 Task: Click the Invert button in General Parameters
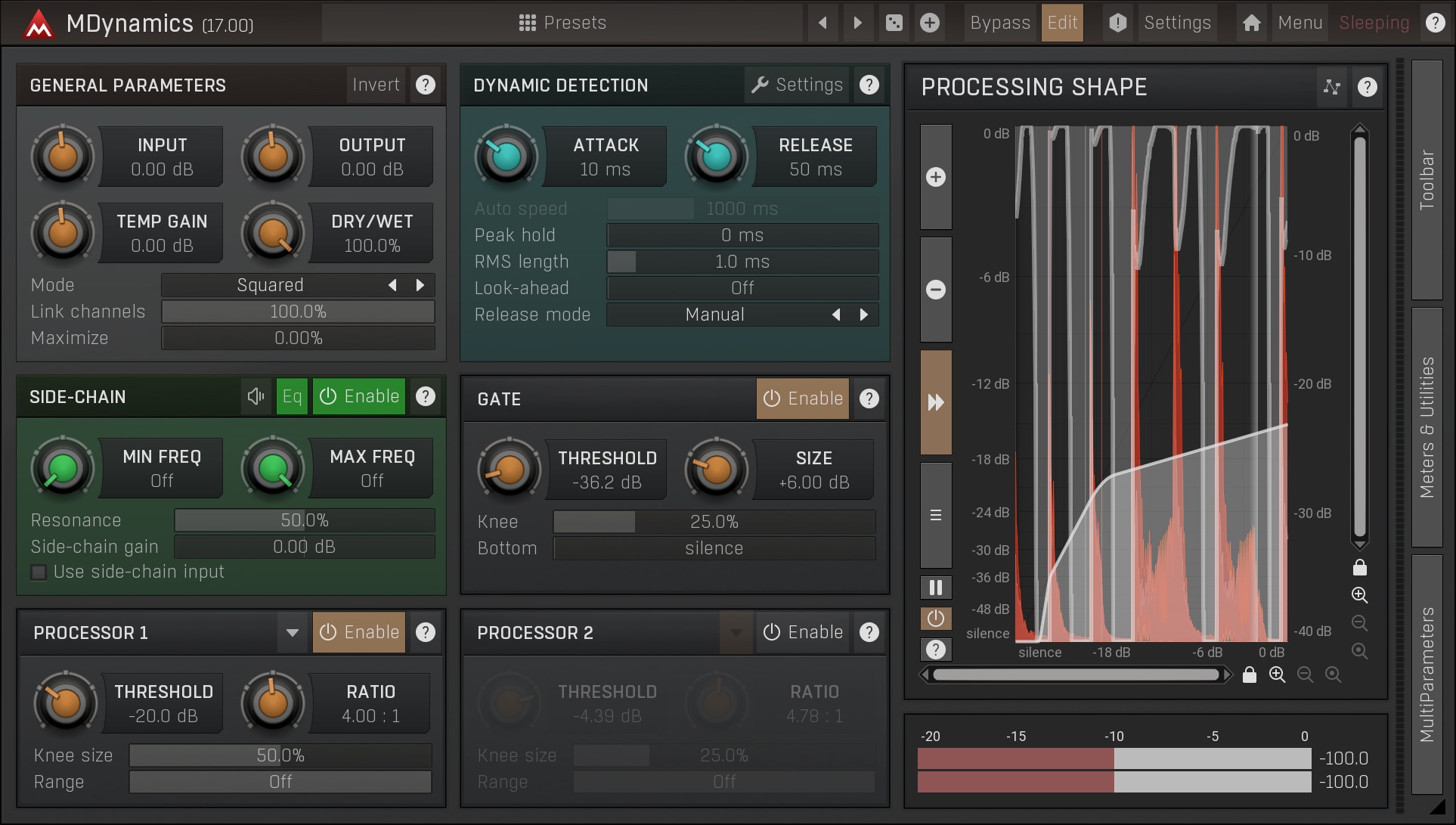tap(376, 85)
